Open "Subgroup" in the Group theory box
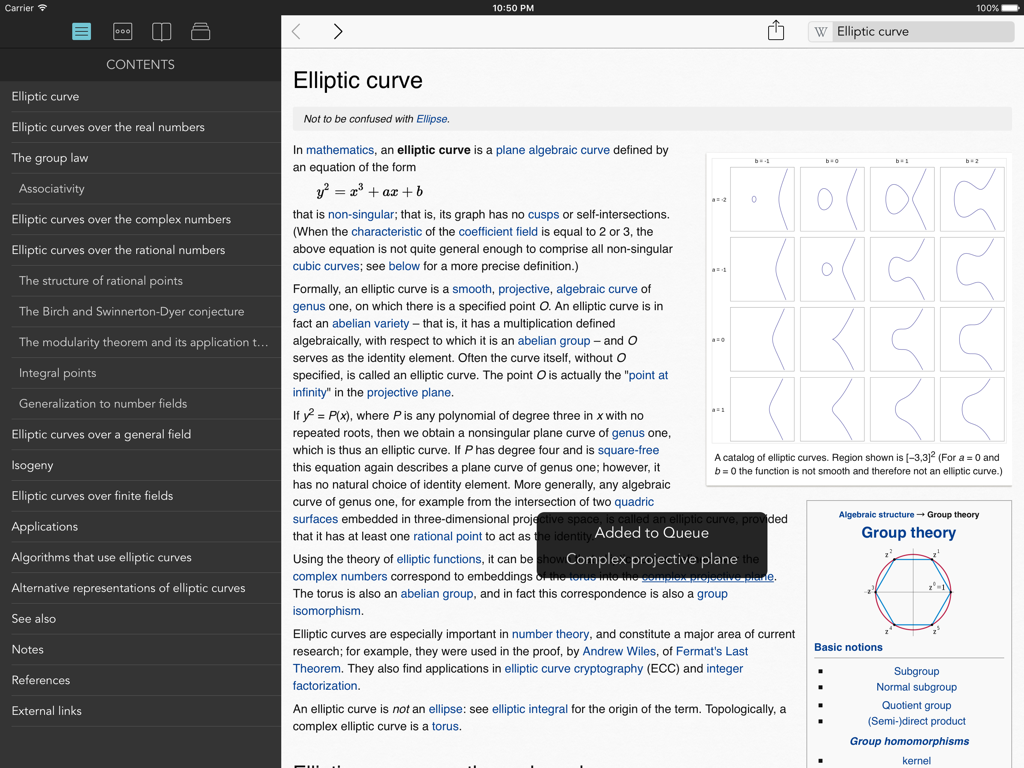Viewport: 1024px width, 768px height. tap(916, 671)
